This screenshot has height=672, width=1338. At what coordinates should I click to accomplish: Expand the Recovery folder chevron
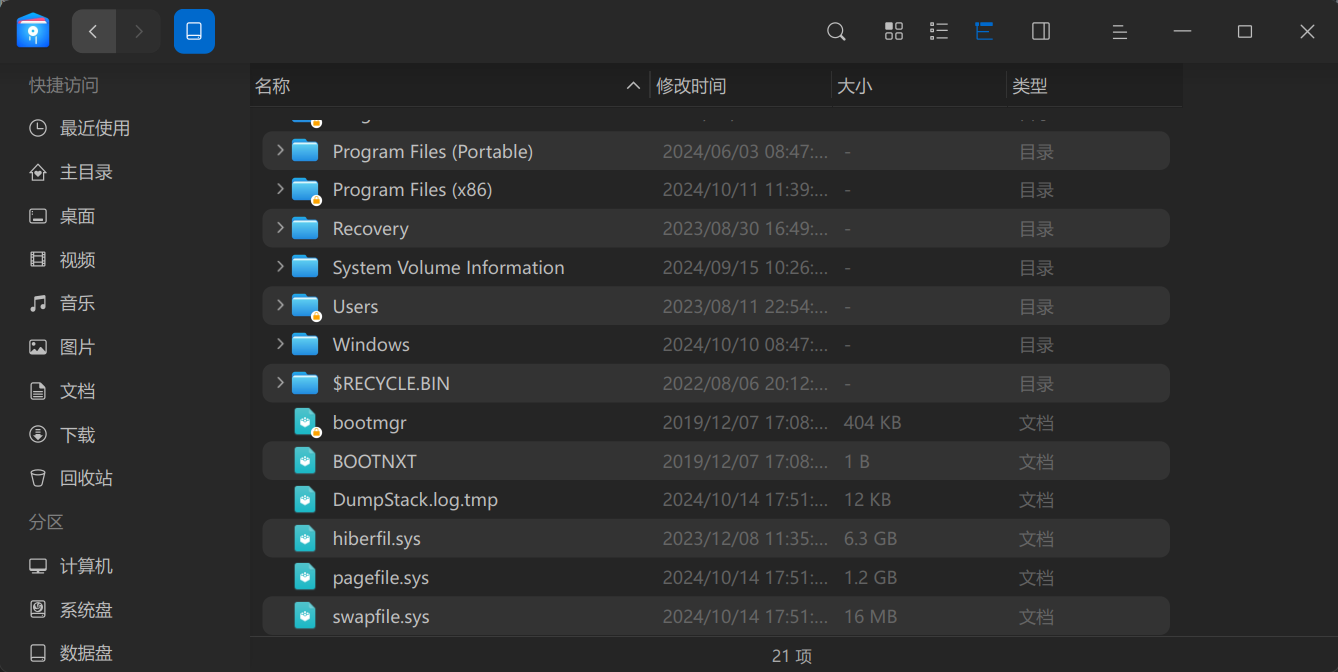(x=280, y=228)
